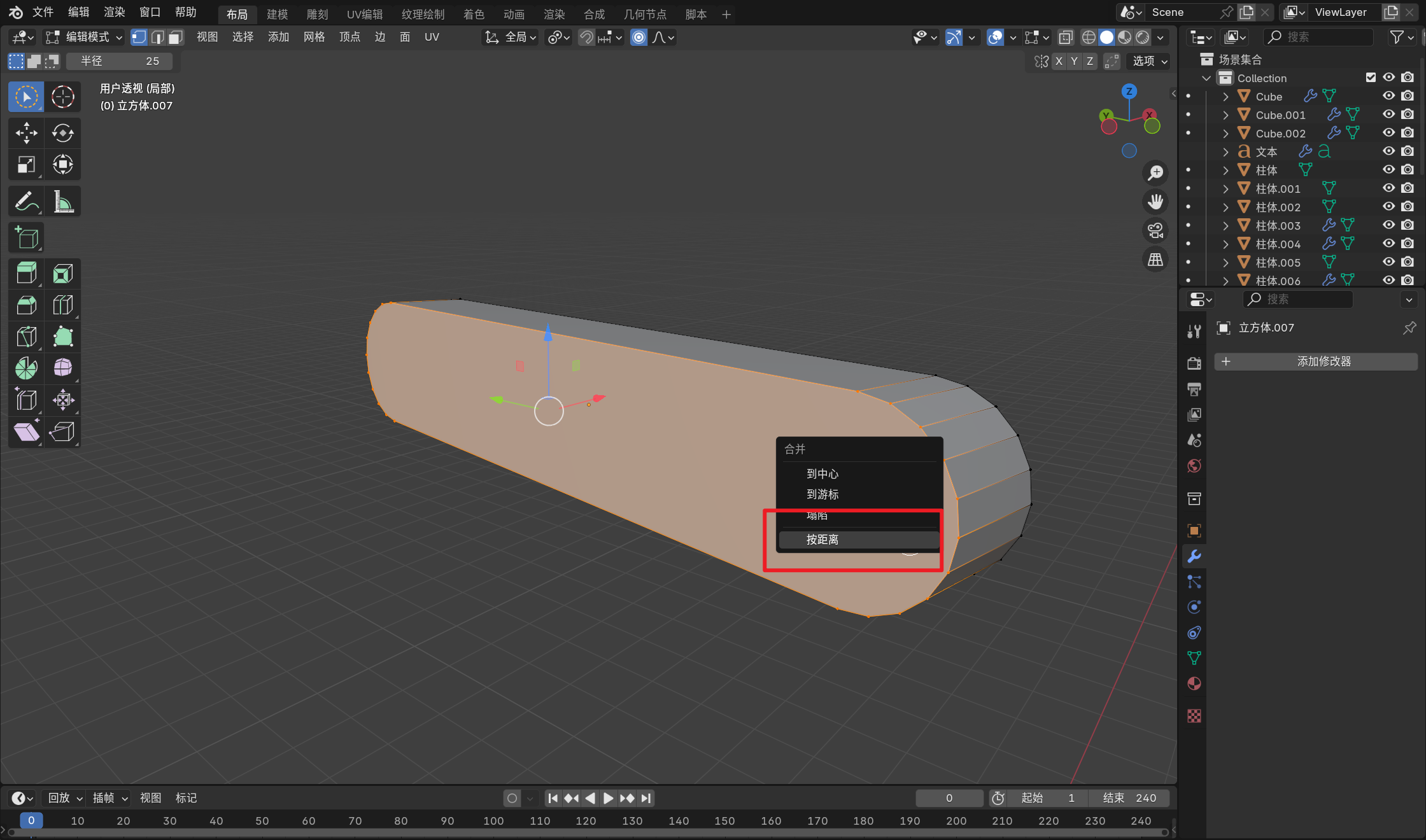Select the Measure tool
The image size is (1426, 840).
point(63,202)
